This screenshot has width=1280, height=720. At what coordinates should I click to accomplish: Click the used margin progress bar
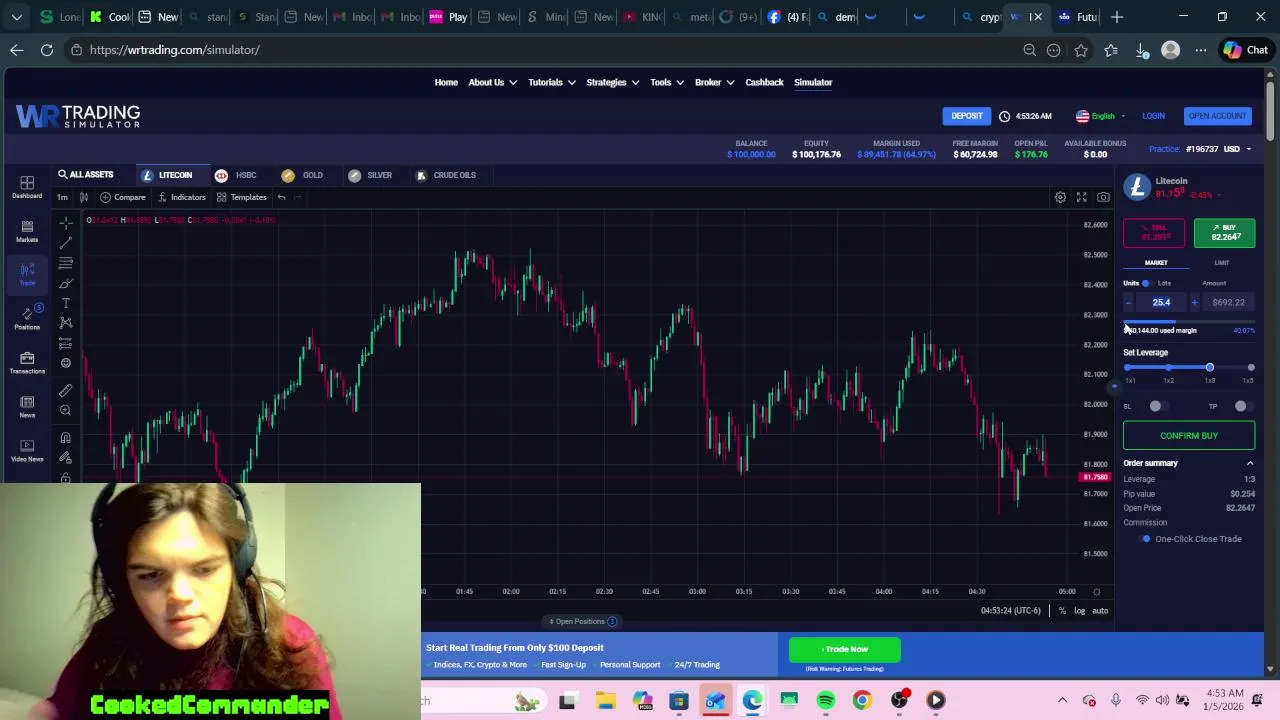tap(1189, 322)
